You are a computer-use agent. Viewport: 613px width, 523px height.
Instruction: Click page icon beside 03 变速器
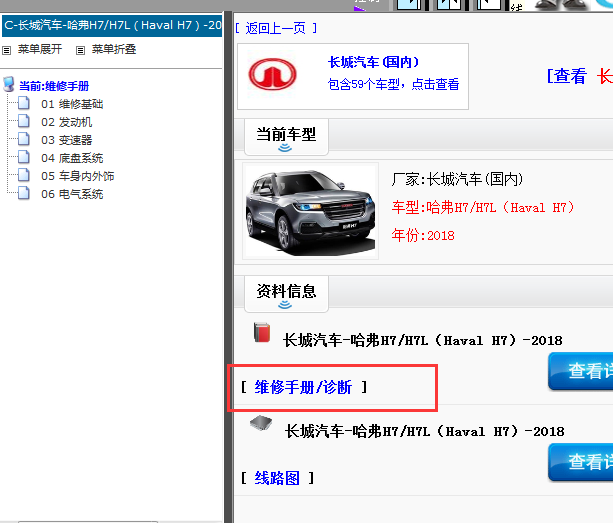pos(24,139)
